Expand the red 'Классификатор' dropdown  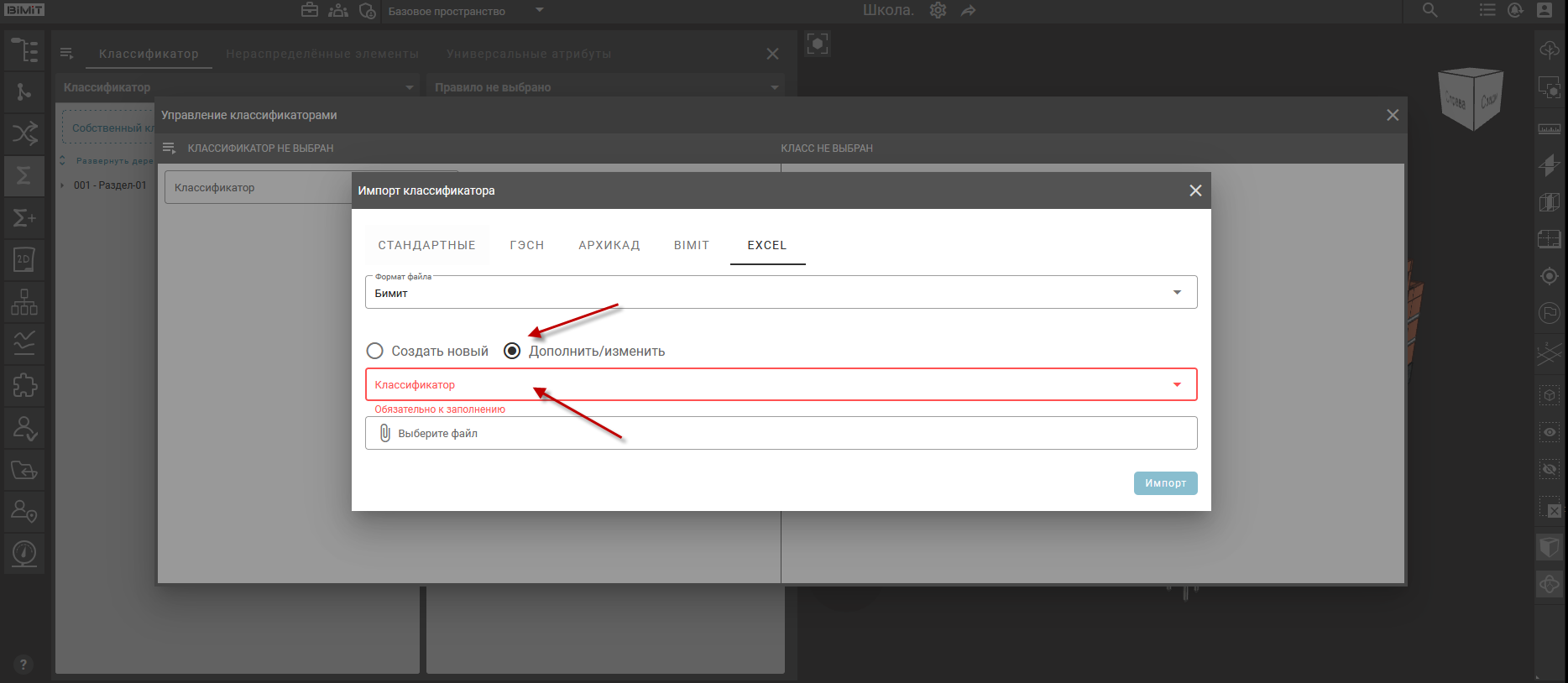pos(781,384)
